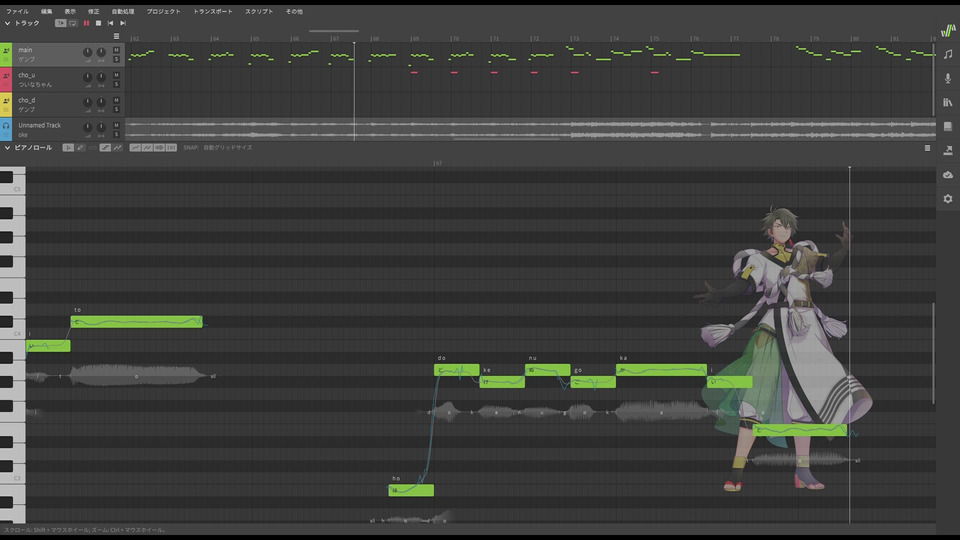The height and width of the screenshot is (540, 960).
Task: Open the music note panel in sidebar
Action: click(x=948, y=54)
